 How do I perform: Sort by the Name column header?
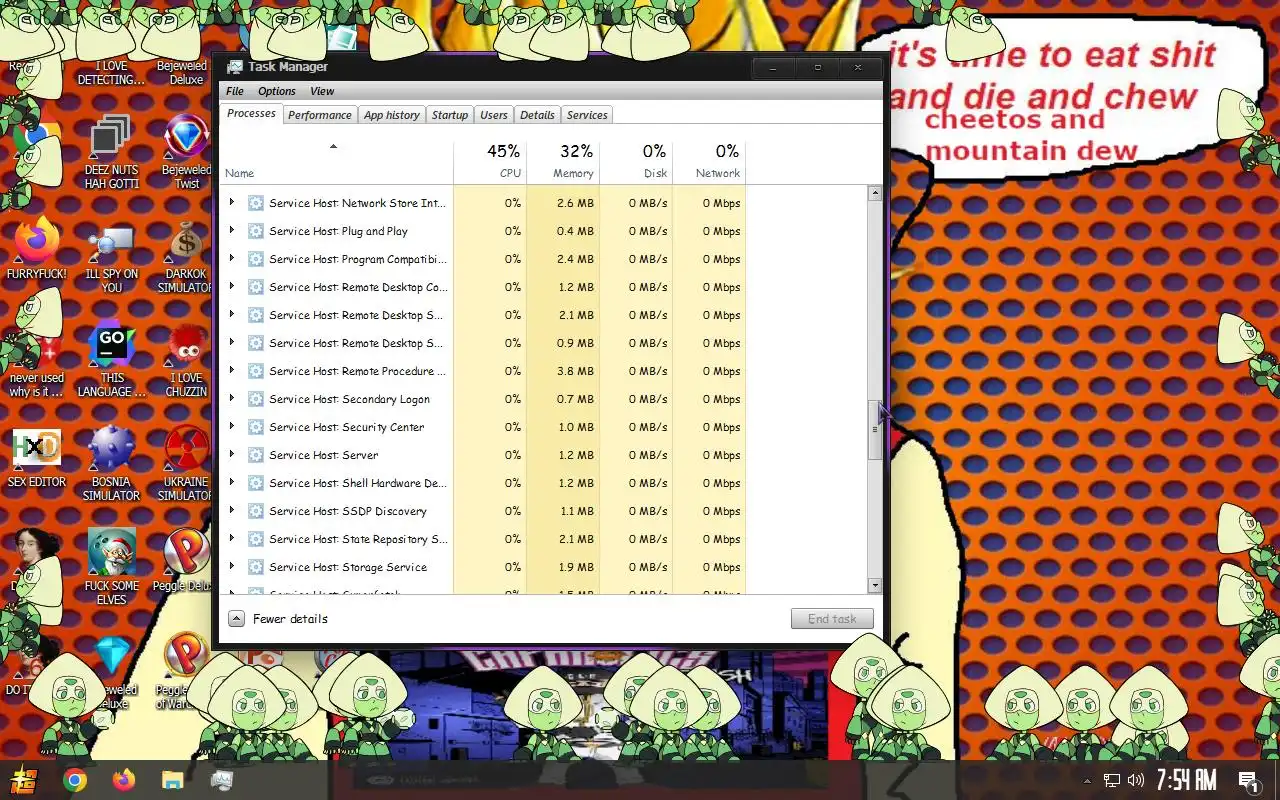[336, 161]
